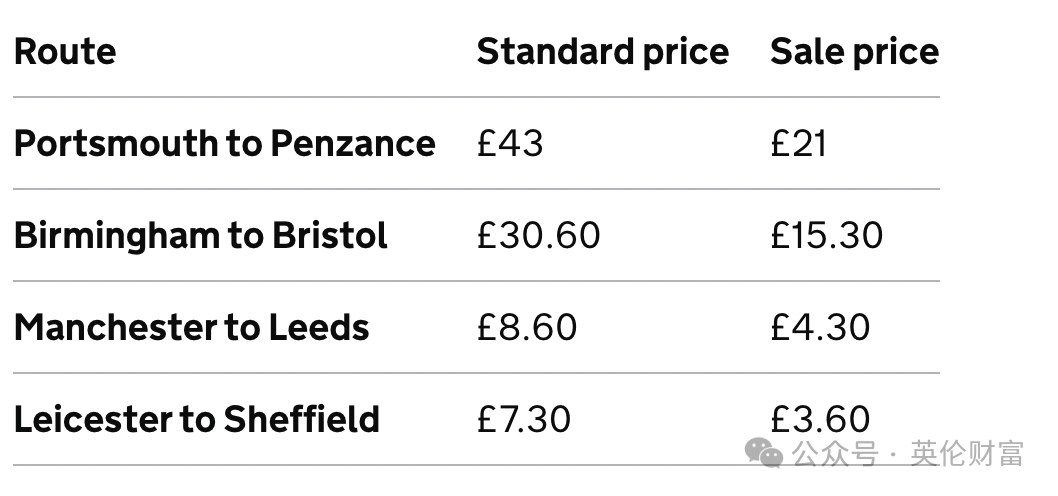Click the 英伦财富 watermark text
Screen dimensions: 1058x496
pyautogui.click(x=967, y=453)
